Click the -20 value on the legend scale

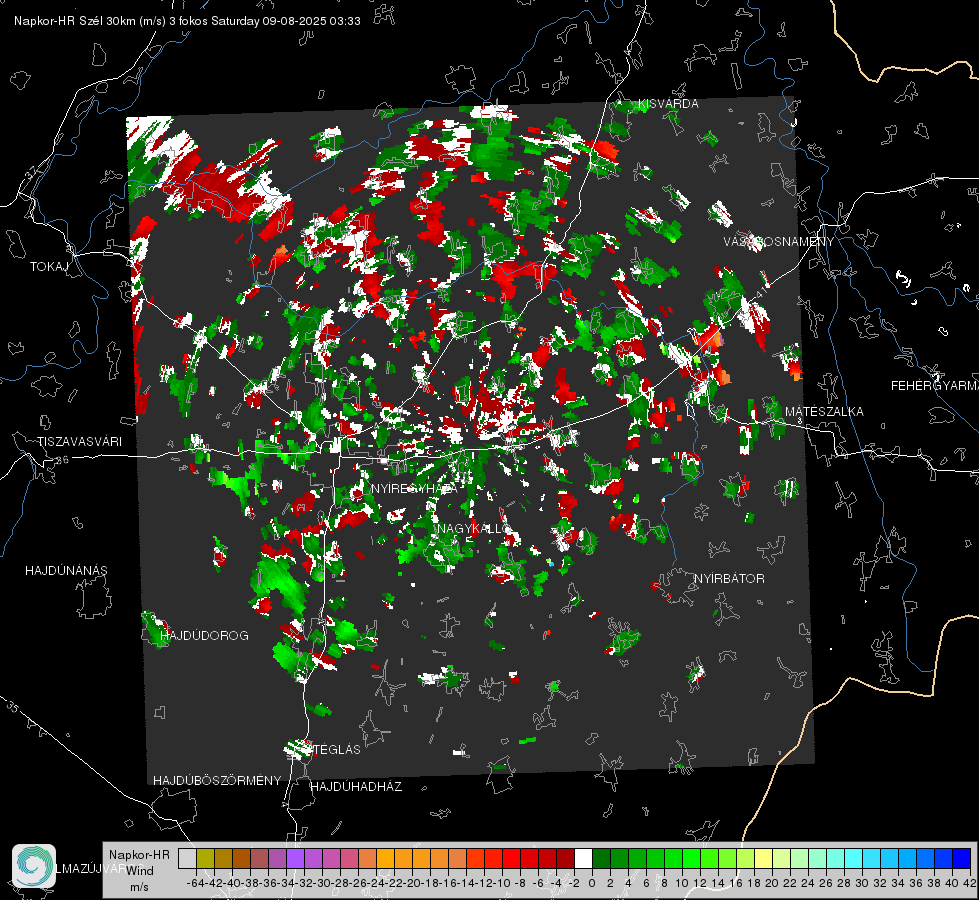(412, 883)
